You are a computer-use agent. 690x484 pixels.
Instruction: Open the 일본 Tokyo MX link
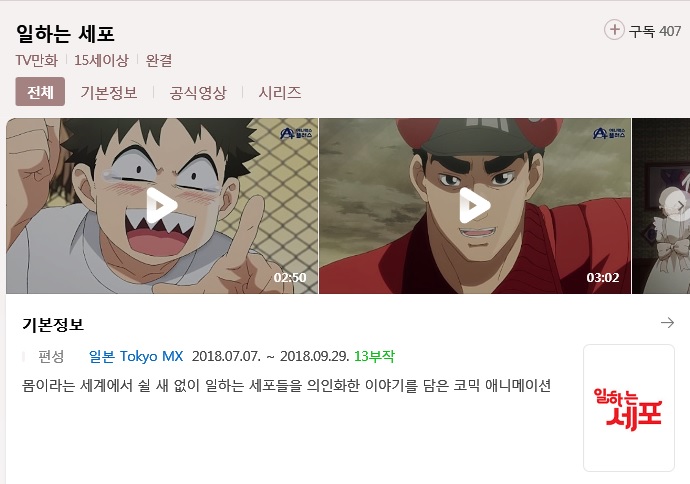[136, 356]
